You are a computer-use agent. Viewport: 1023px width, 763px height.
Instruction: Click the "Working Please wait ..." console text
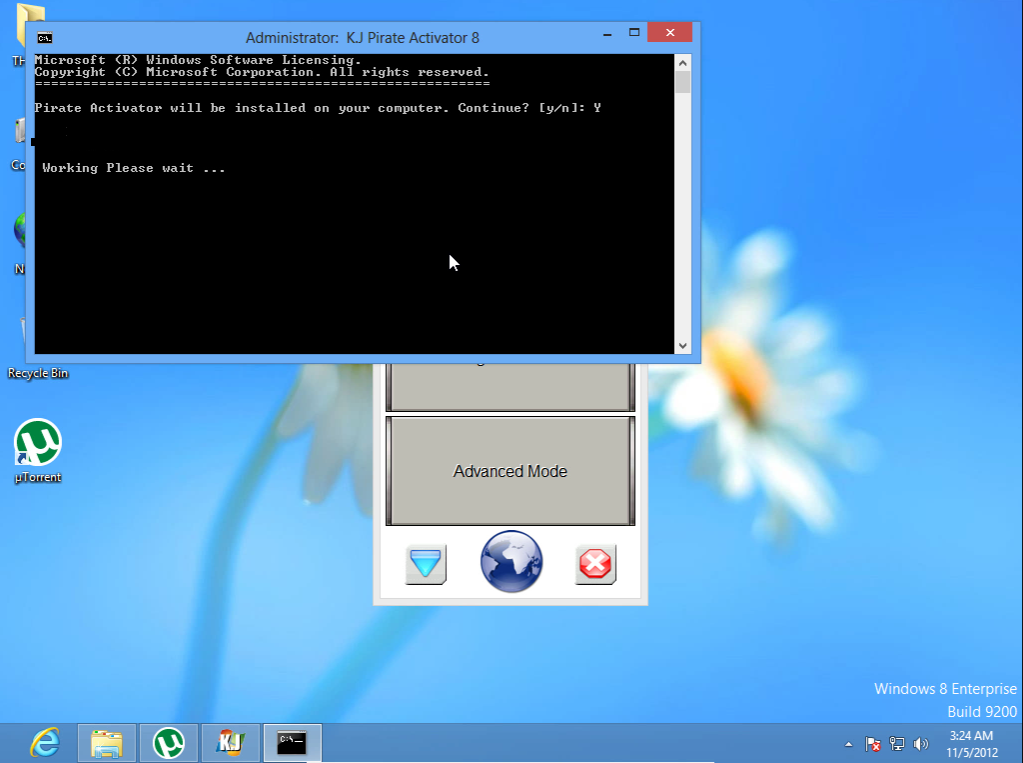click(x=134, y=168)
